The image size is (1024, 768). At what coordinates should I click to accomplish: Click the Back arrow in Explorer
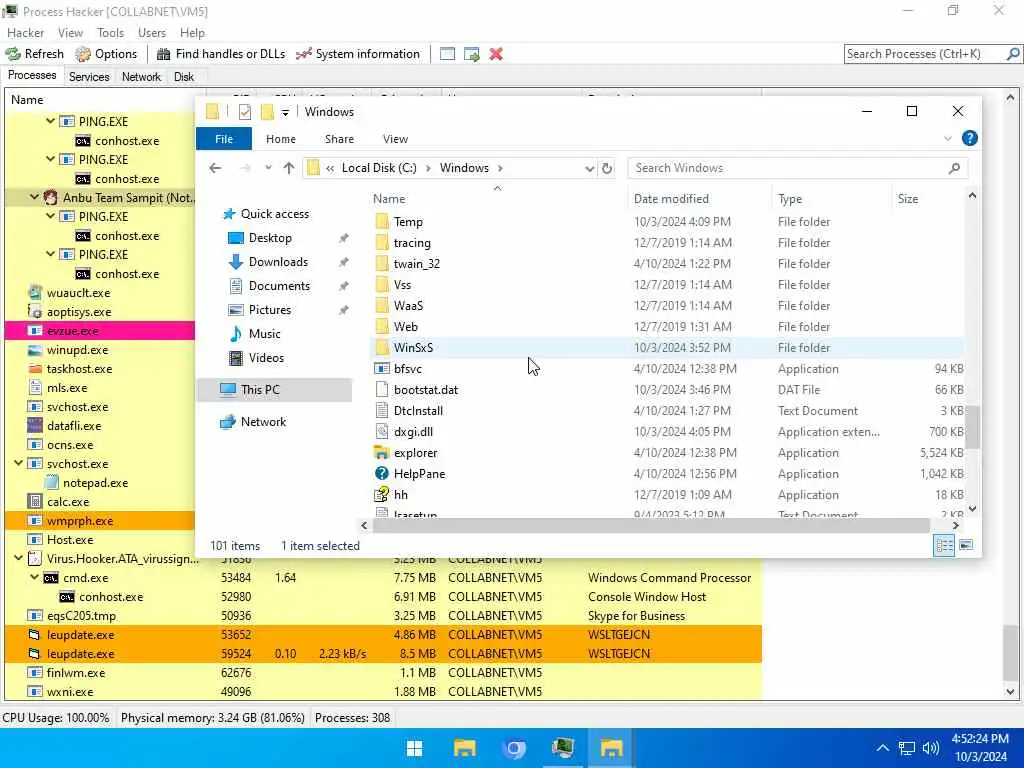tap(215, 168)
